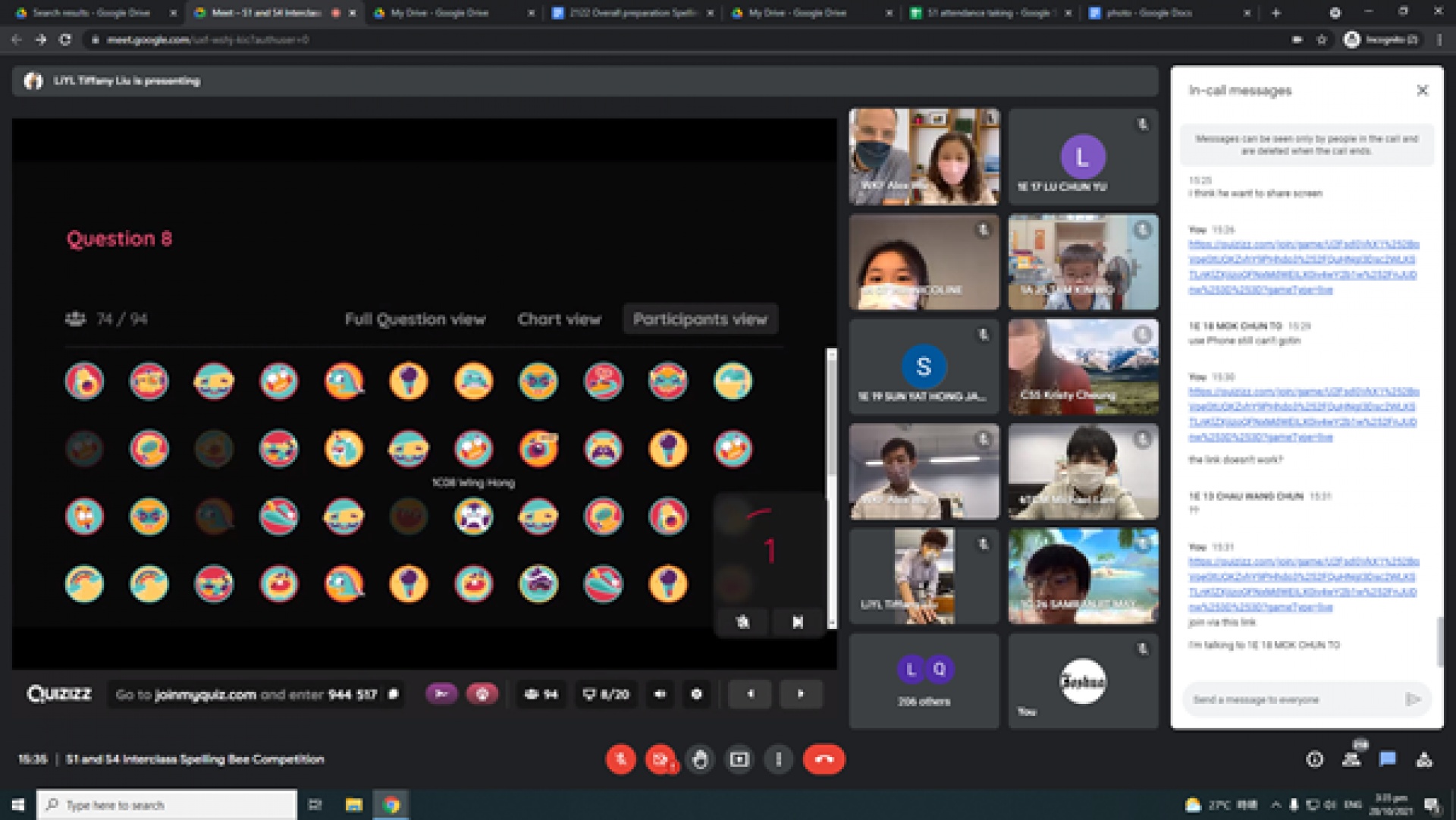Leave the call with red hangup button
Screen dimensions: 1456x820
coord(824,759)
